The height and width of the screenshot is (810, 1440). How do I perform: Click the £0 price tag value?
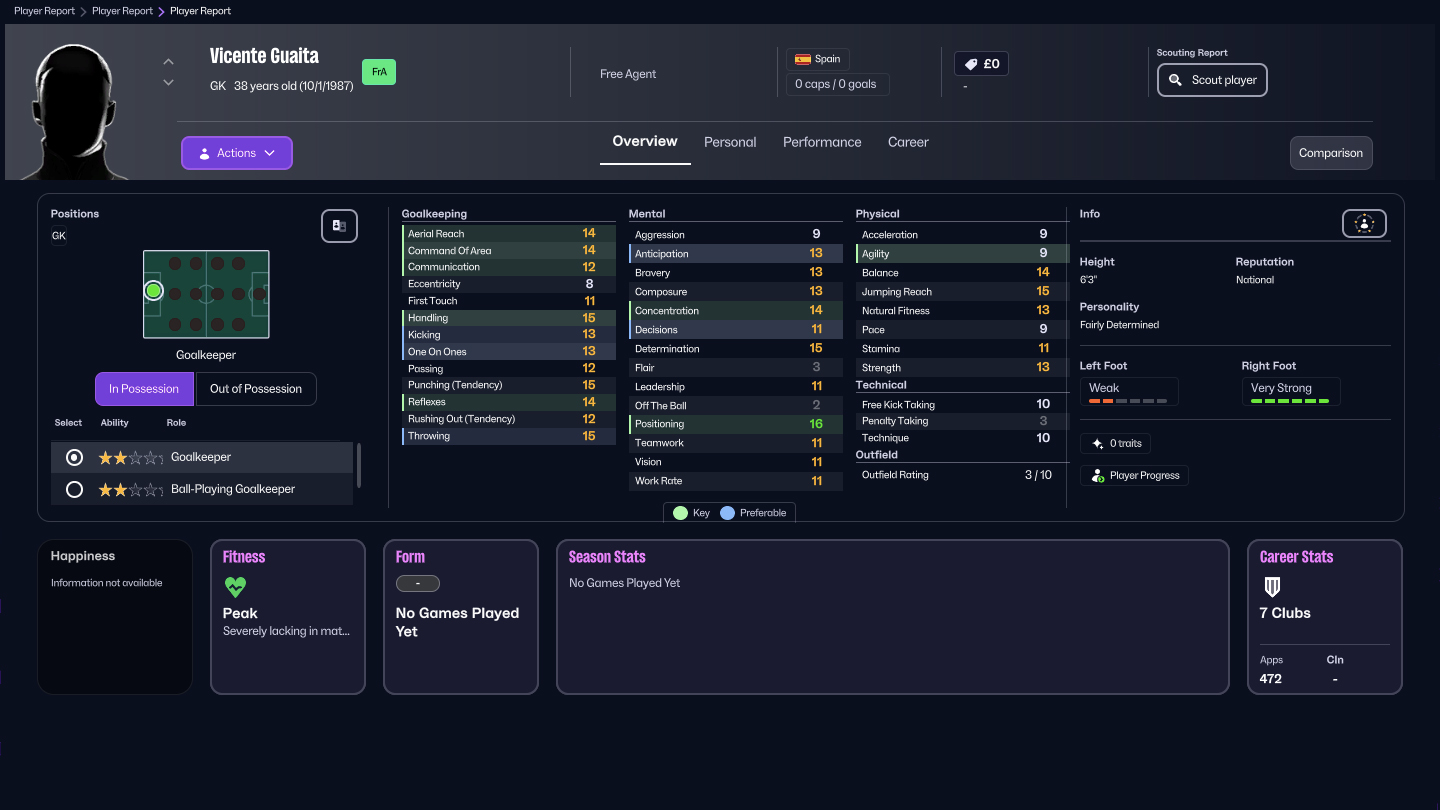tap(982, 64)
